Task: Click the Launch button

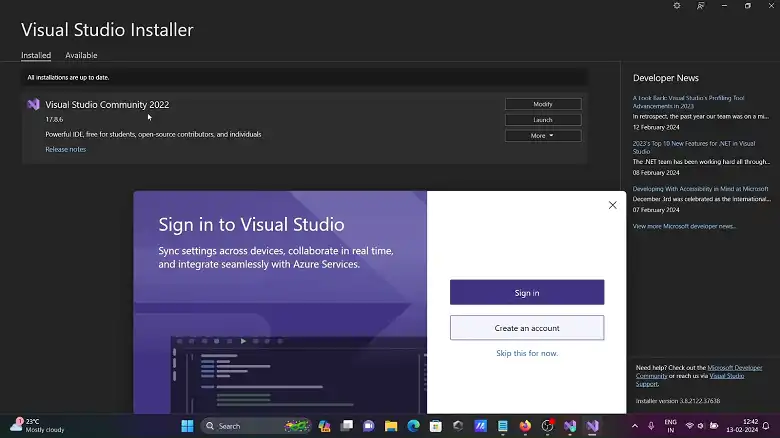Action: click(x=543, y=120)
